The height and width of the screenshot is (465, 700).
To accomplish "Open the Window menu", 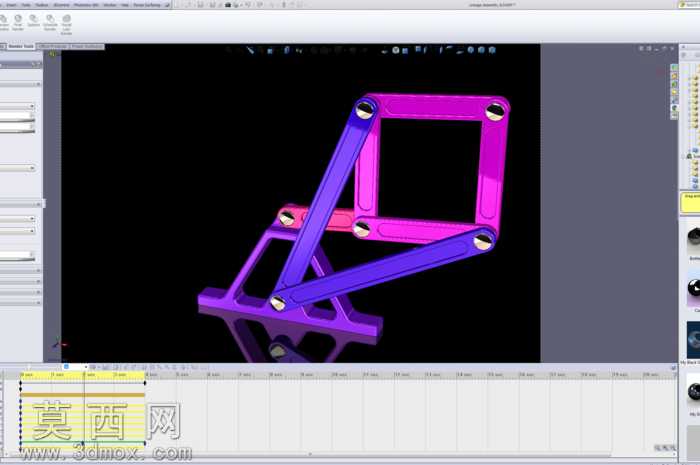I will [x=110, y=5].
